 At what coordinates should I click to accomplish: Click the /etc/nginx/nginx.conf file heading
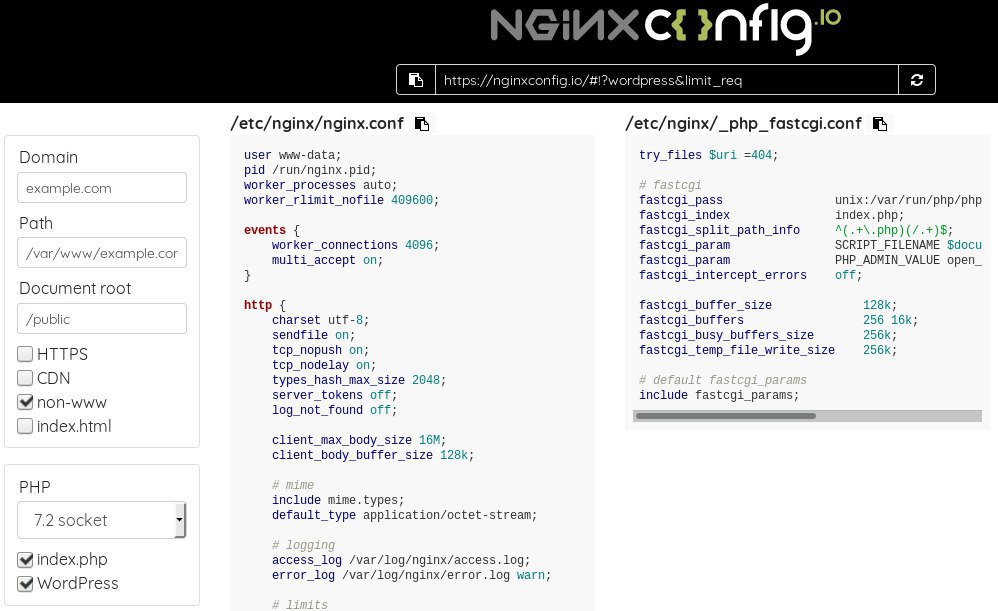[x=317, y=123]
